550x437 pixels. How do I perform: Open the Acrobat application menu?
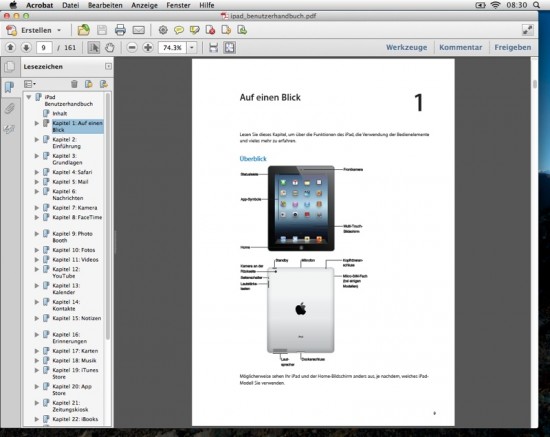(40, 5)
